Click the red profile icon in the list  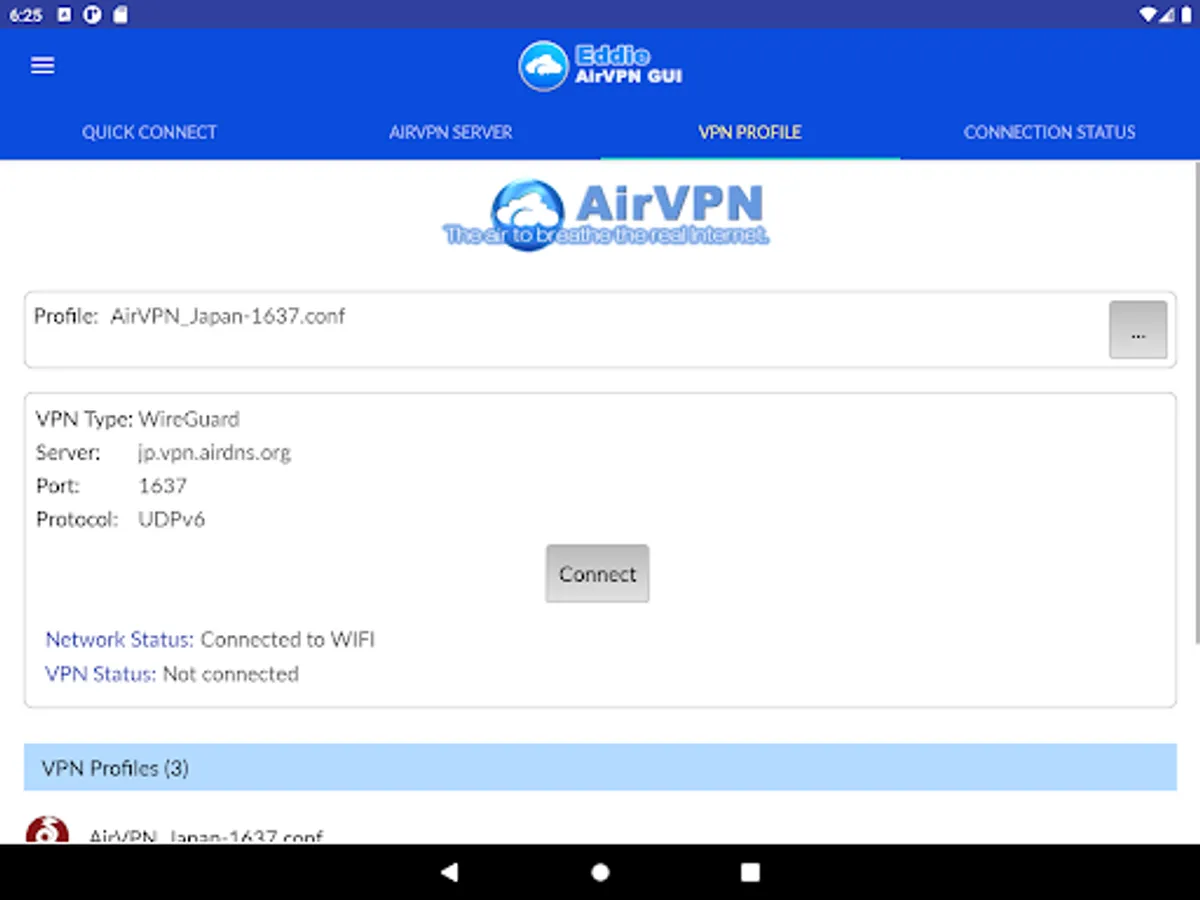(47, 830)
